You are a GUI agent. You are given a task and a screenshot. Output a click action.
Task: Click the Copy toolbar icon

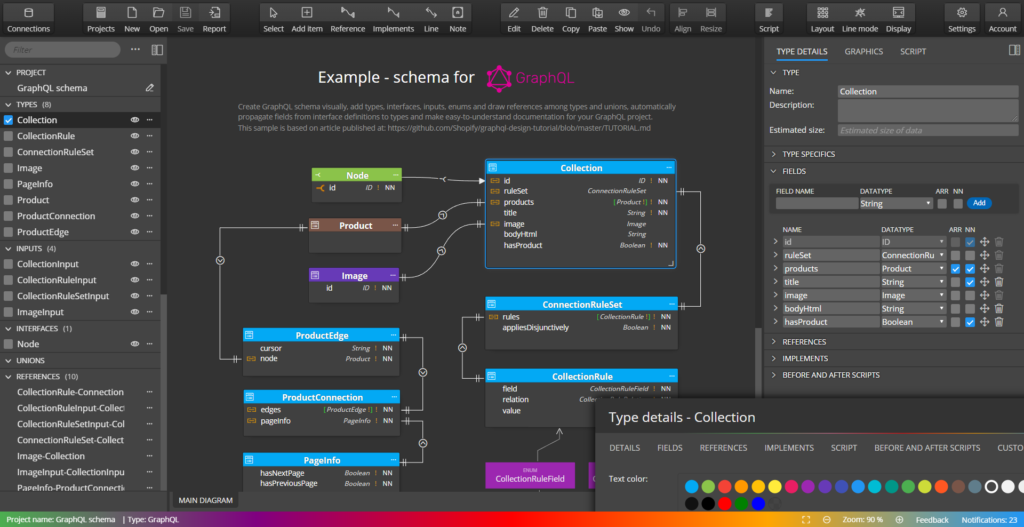(571, 19)
